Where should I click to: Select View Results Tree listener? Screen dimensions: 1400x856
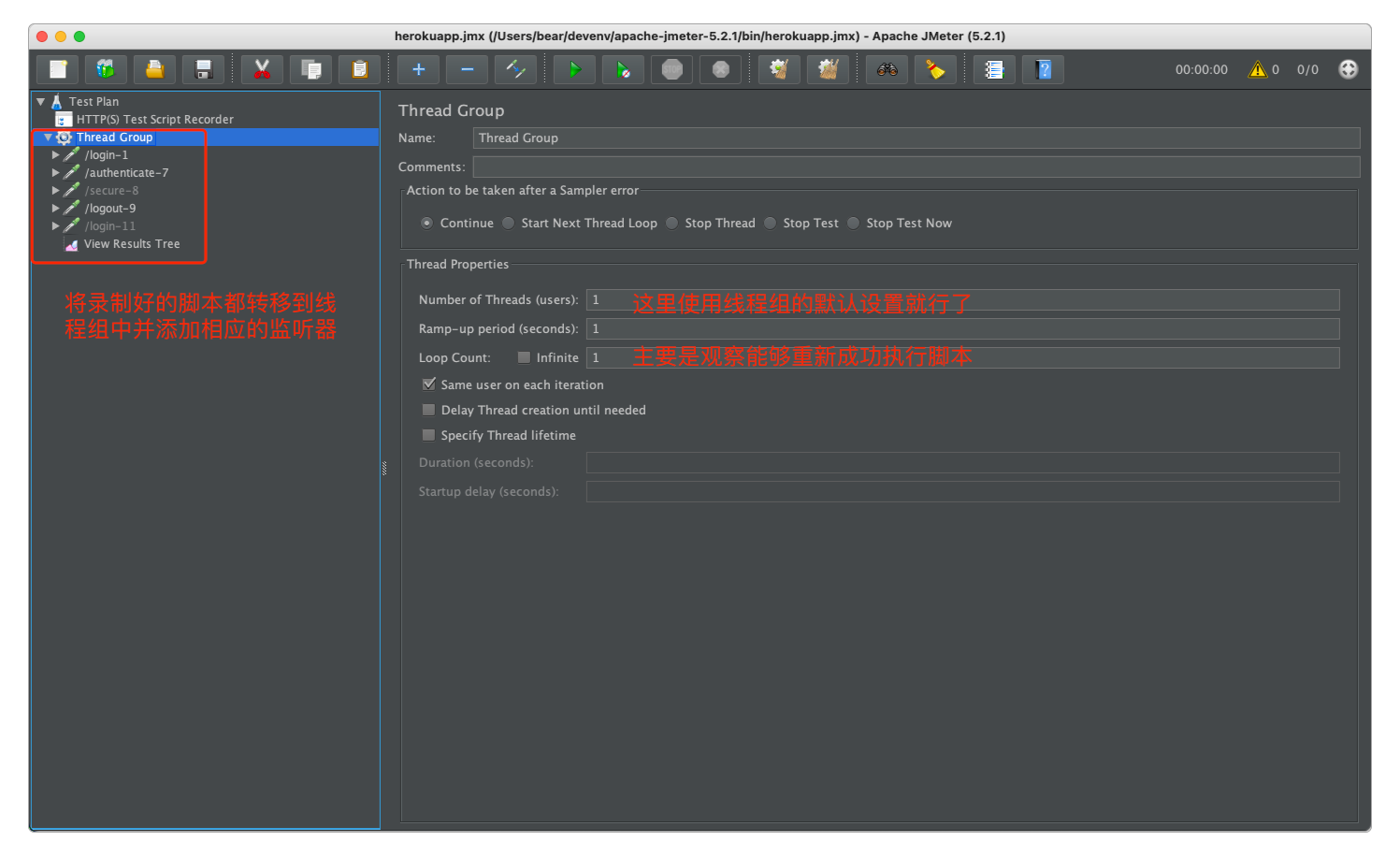pyautogui.click(x=131, y=244)
